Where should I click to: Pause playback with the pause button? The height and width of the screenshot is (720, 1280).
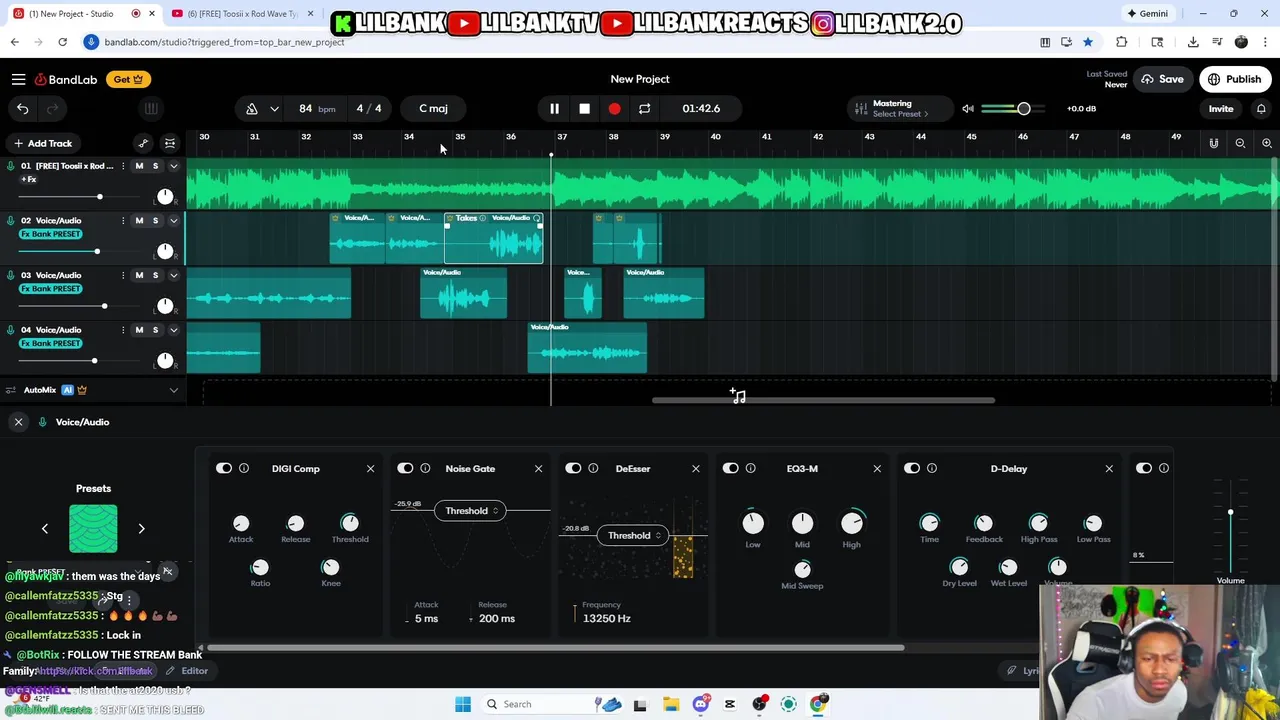[554, 108]
